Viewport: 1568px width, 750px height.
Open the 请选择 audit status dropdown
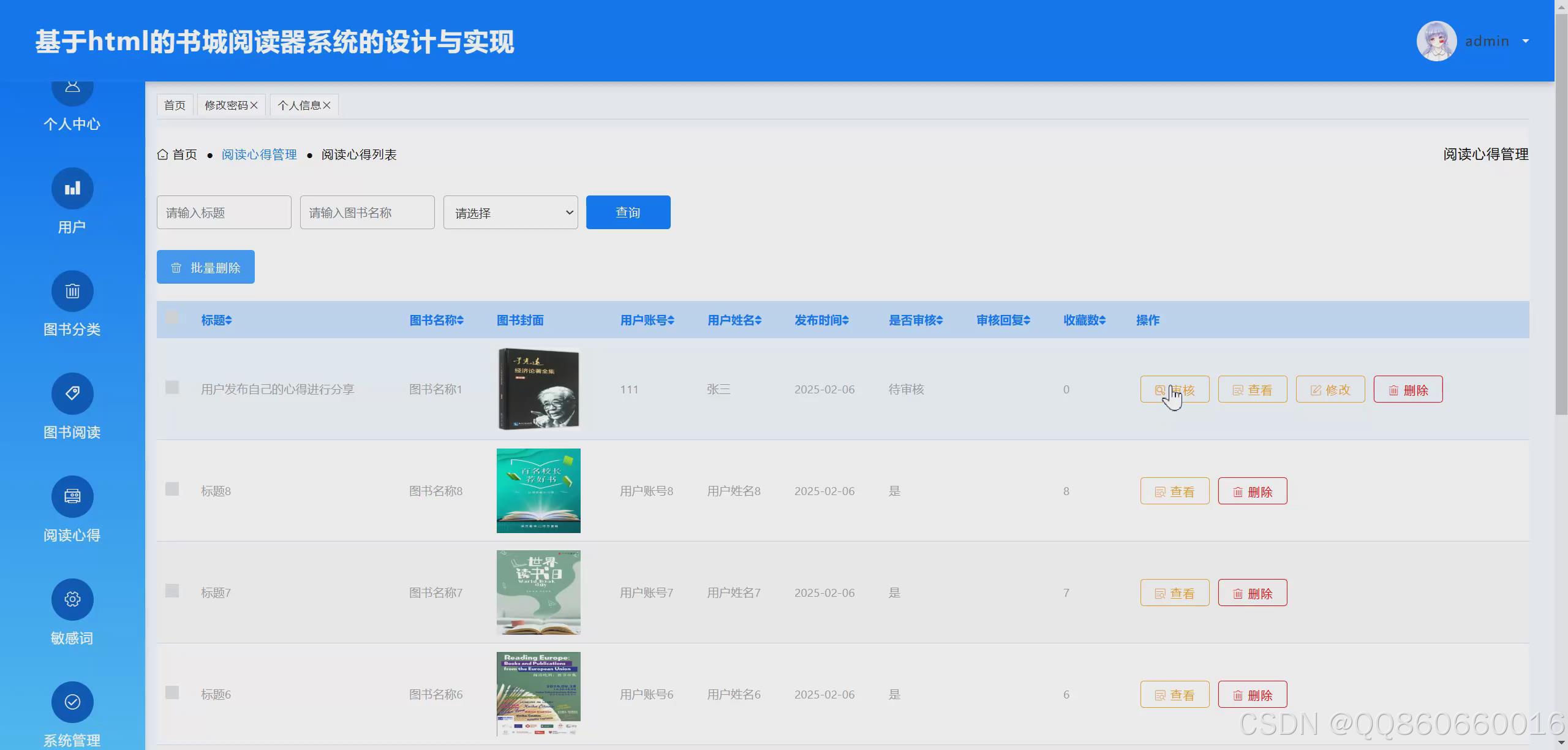click(511, 213)
